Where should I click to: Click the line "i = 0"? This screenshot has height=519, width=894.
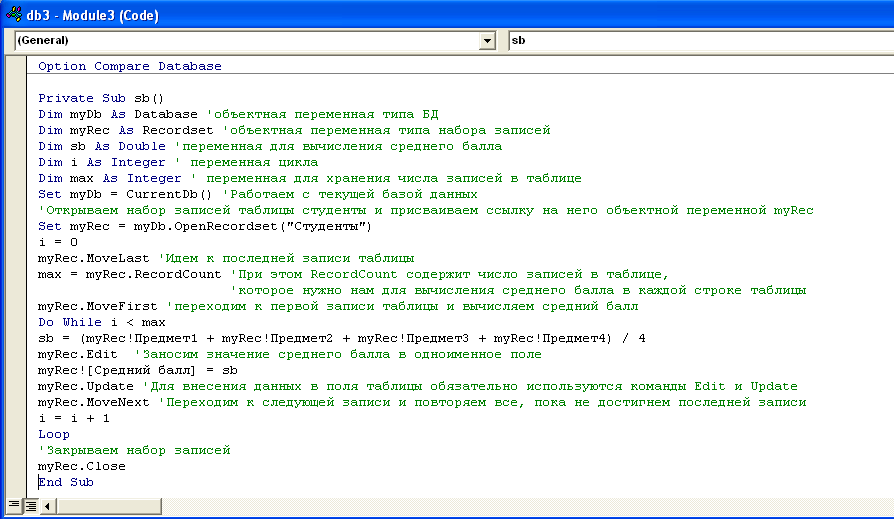point(58,242)
